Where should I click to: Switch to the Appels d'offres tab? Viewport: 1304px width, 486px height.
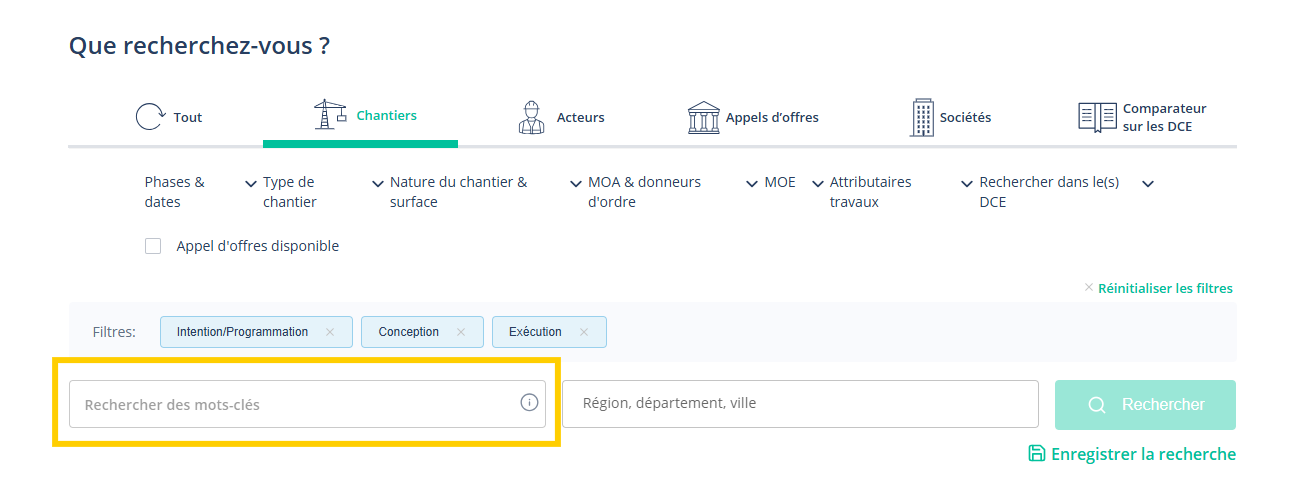(753, 117)
